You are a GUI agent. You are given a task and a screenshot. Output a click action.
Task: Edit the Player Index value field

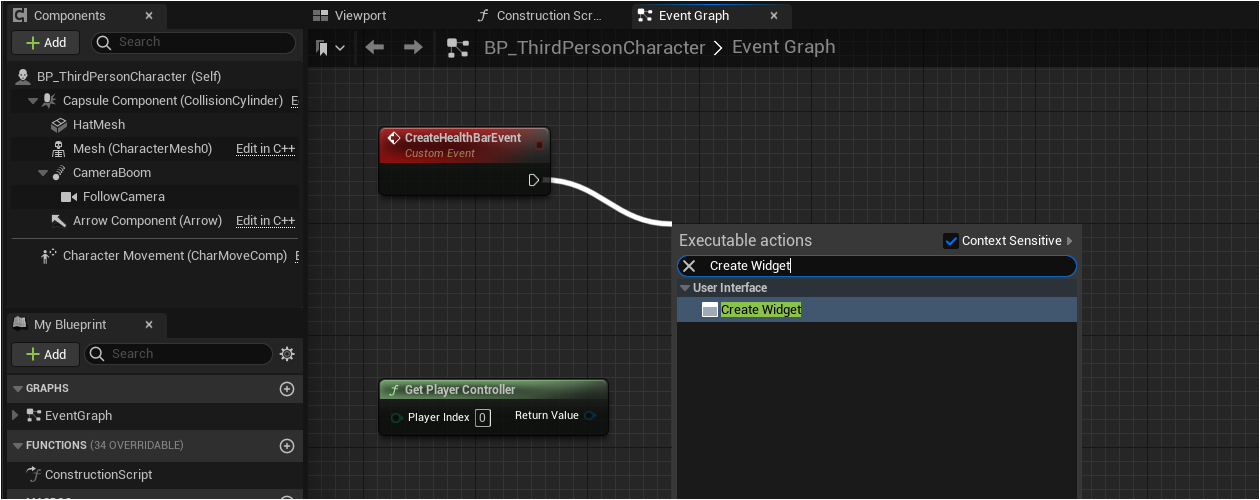click(483, 417)
